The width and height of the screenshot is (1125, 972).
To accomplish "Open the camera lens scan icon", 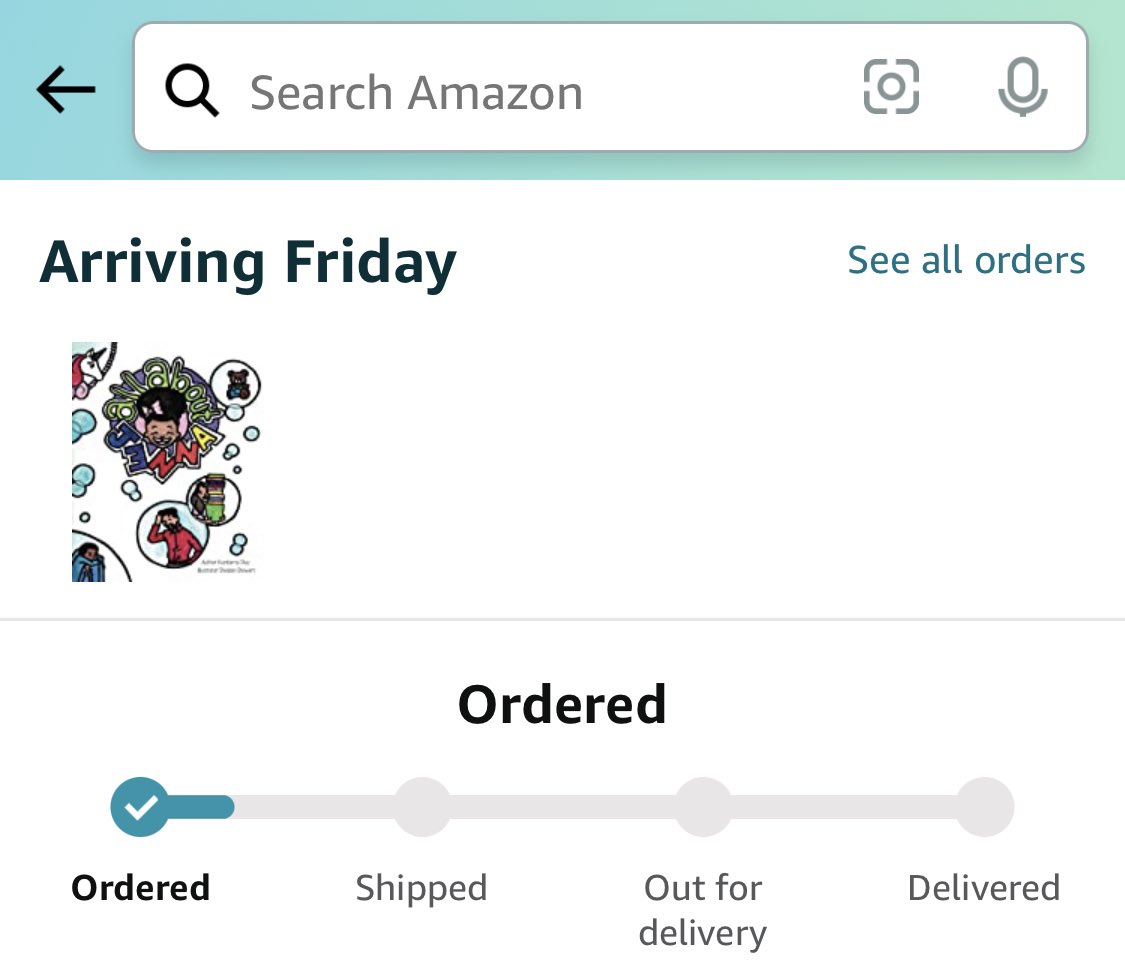I will click(x=891, y=87).
